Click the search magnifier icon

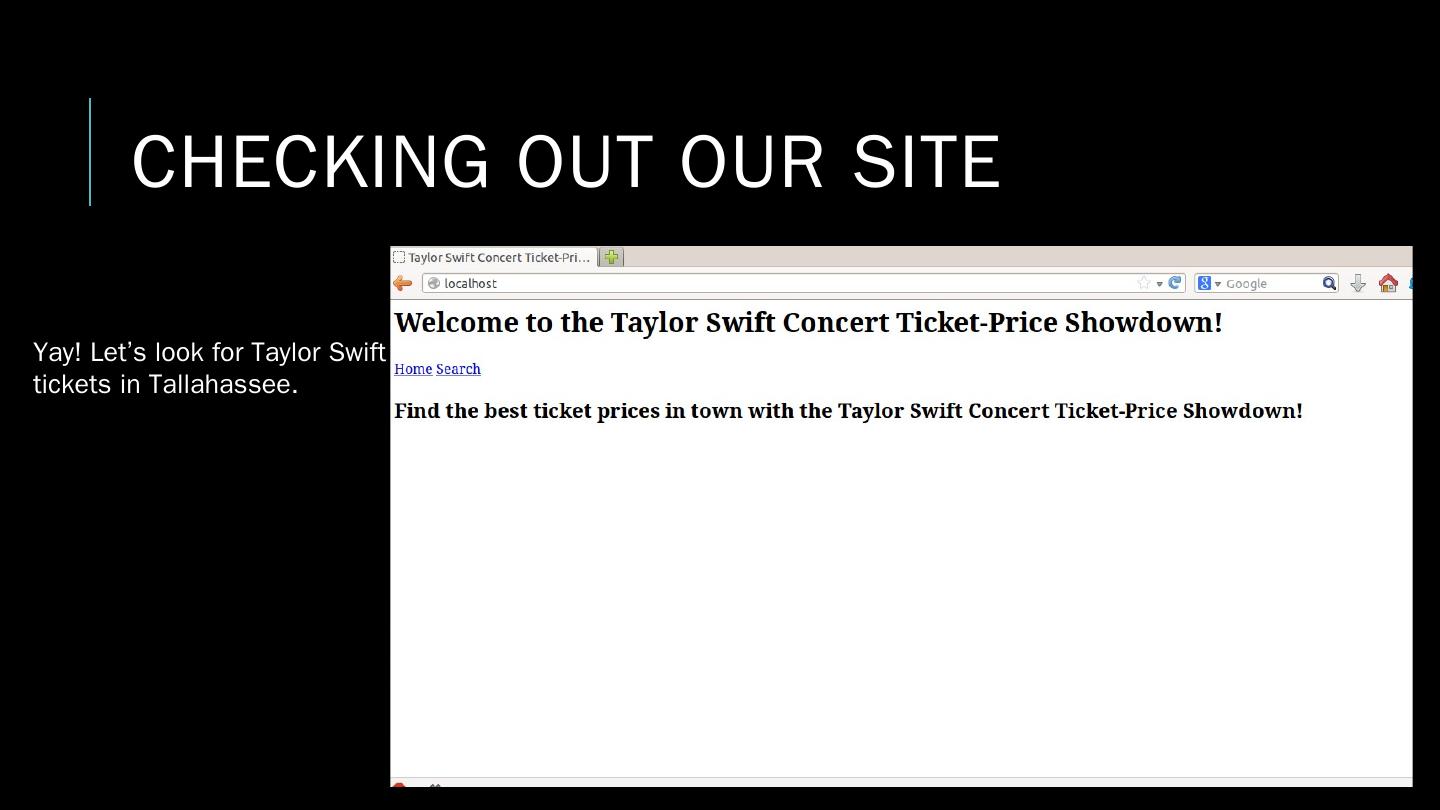1329,283
